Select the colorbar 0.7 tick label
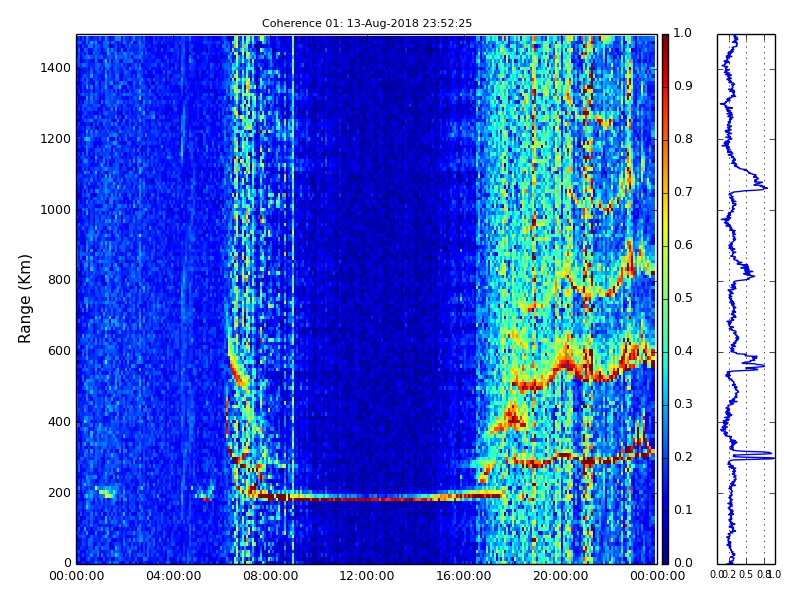 click(683, 192)
